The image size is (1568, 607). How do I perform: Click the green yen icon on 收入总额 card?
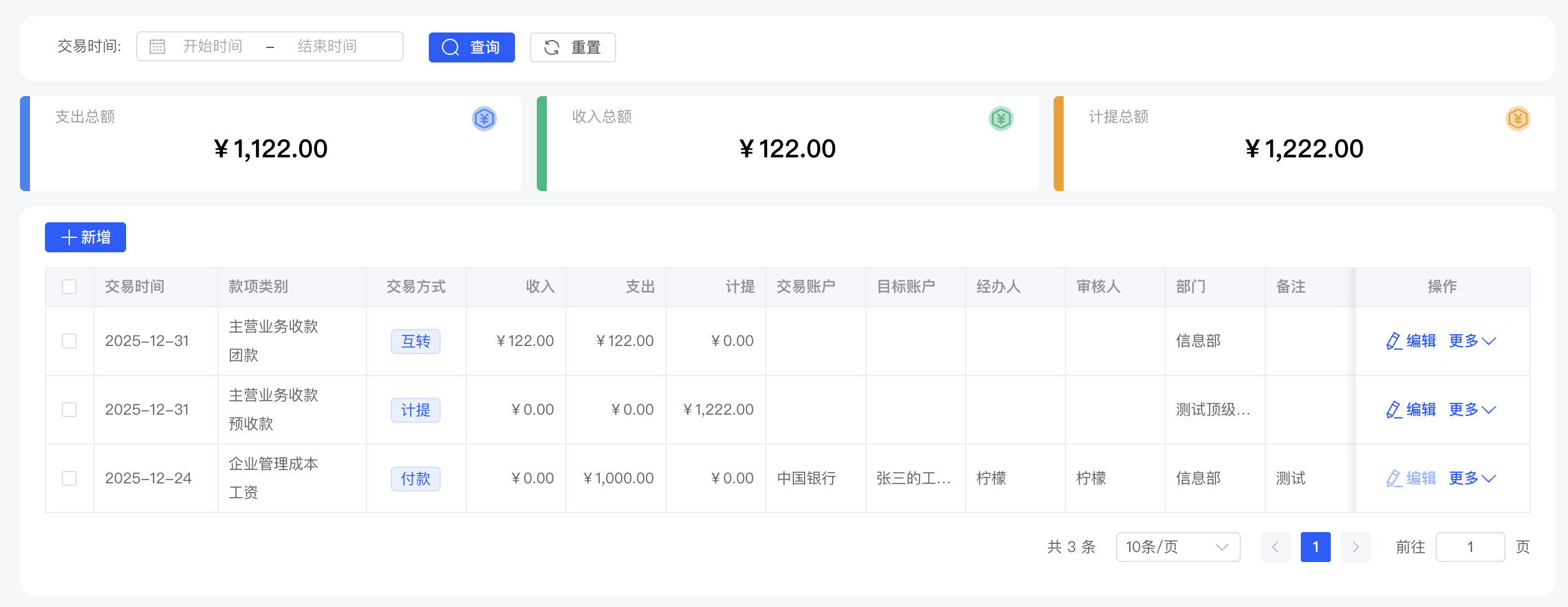pyautogui.click(x=1001, y=119)
